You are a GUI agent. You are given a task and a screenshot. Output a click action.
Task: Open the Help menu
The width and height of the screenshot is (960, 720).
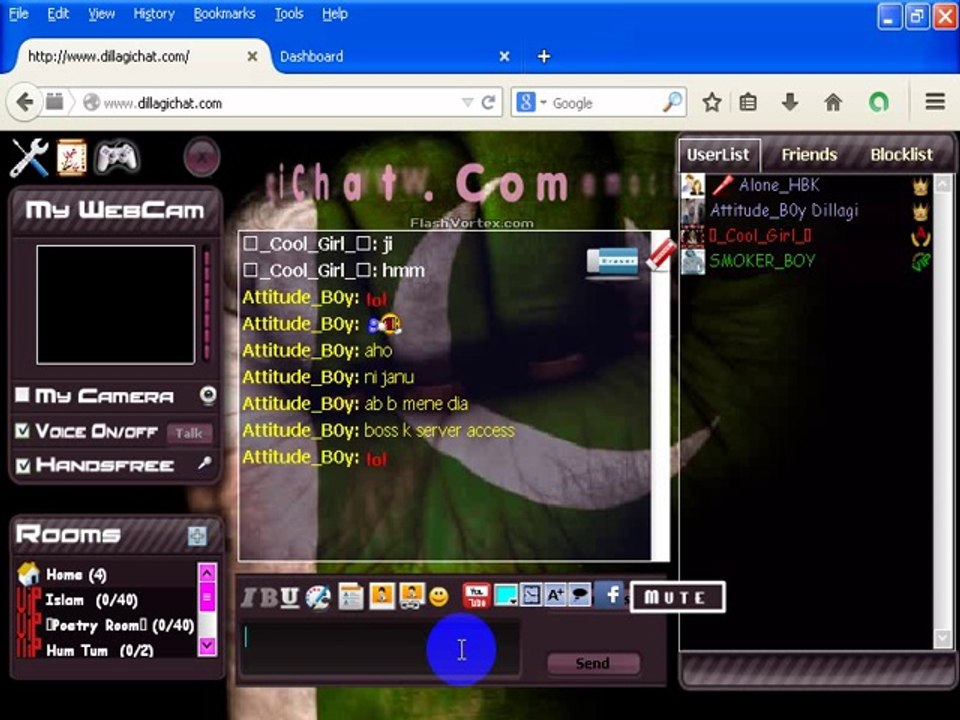pos(335,13)
